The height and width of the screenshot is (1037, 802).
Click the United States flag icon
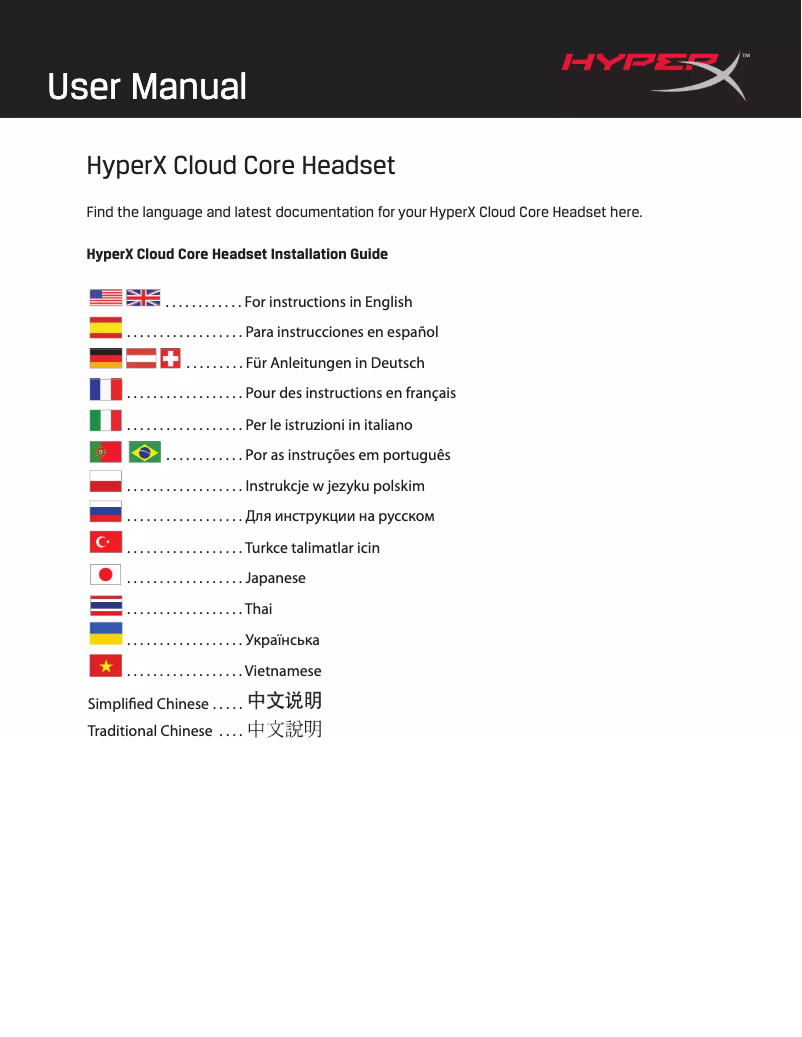pyautogui.click(x=103, y=296)
